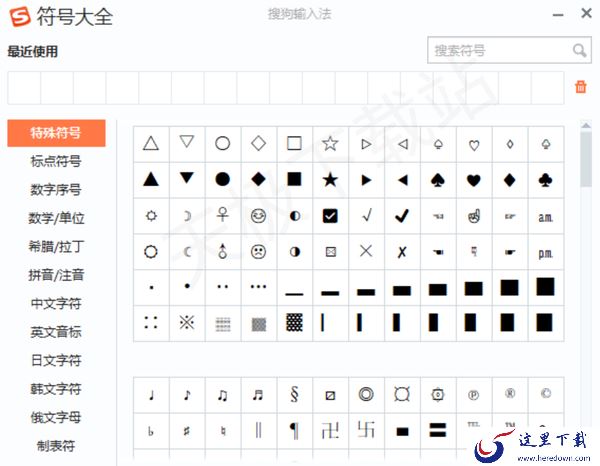The width and height of the screenshot is (600, 466).
Task: Click the scrollbar up arrow
Action: [x=586, y=125]
